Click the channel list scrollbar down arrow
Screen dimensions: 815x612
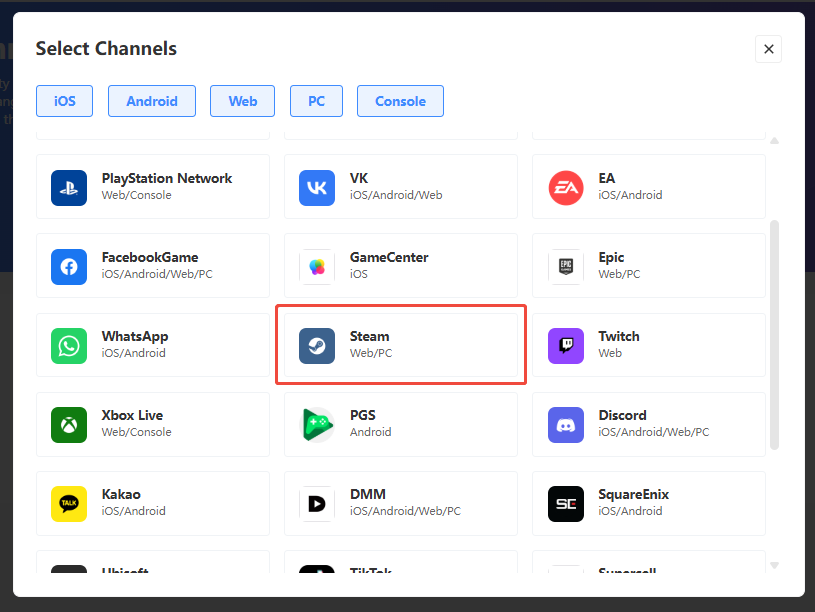tap(774, 565)
